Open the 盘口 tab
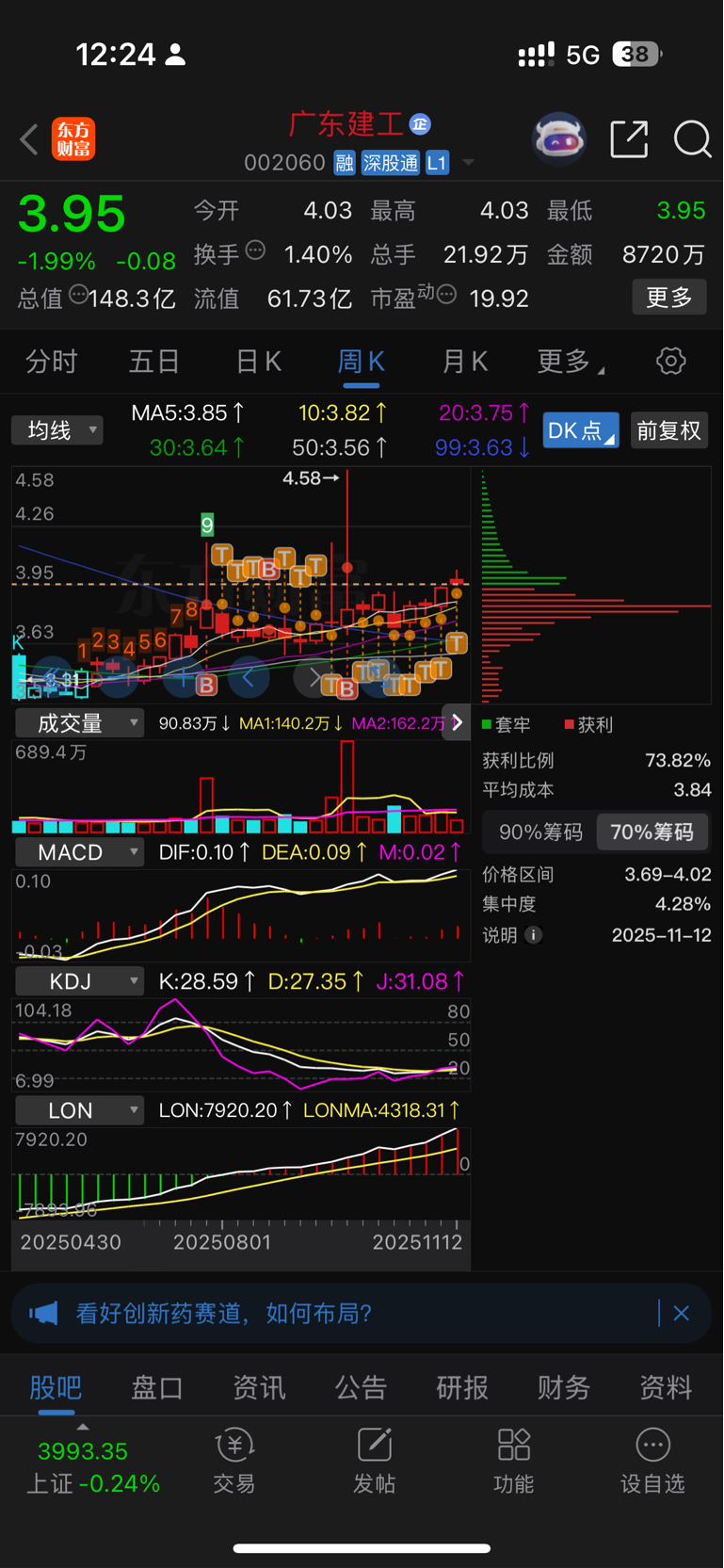 point(157,1387)
